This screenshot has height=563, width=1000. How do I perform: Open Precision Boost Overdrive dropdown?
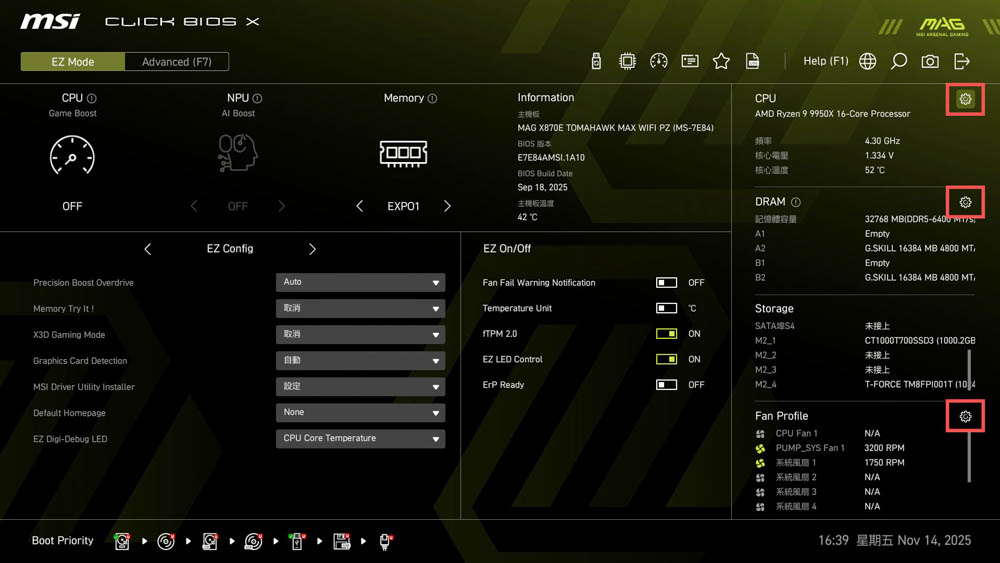pyautogui.click(x=360, y=283)
